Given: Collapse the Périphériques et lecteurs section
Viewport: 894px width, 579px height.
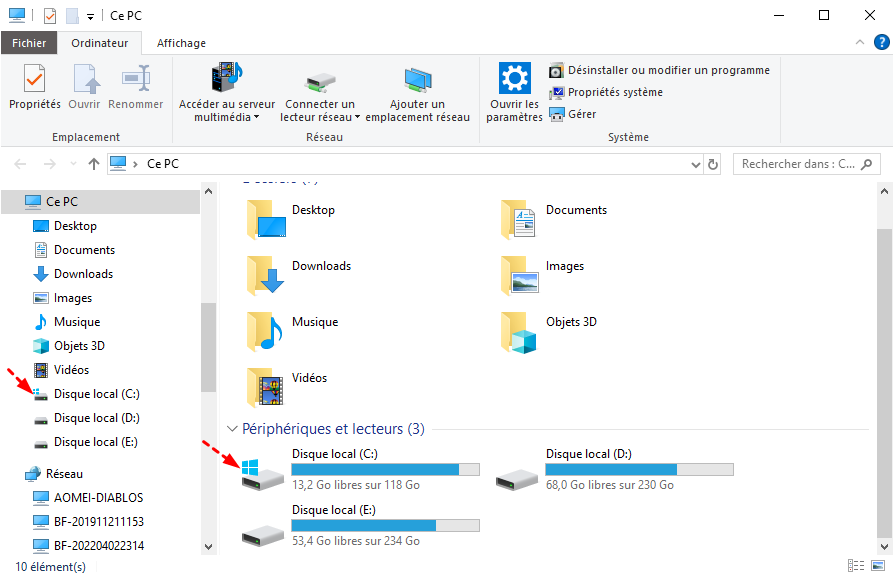Looking at the screenshot, I should (x=233, y=429).
